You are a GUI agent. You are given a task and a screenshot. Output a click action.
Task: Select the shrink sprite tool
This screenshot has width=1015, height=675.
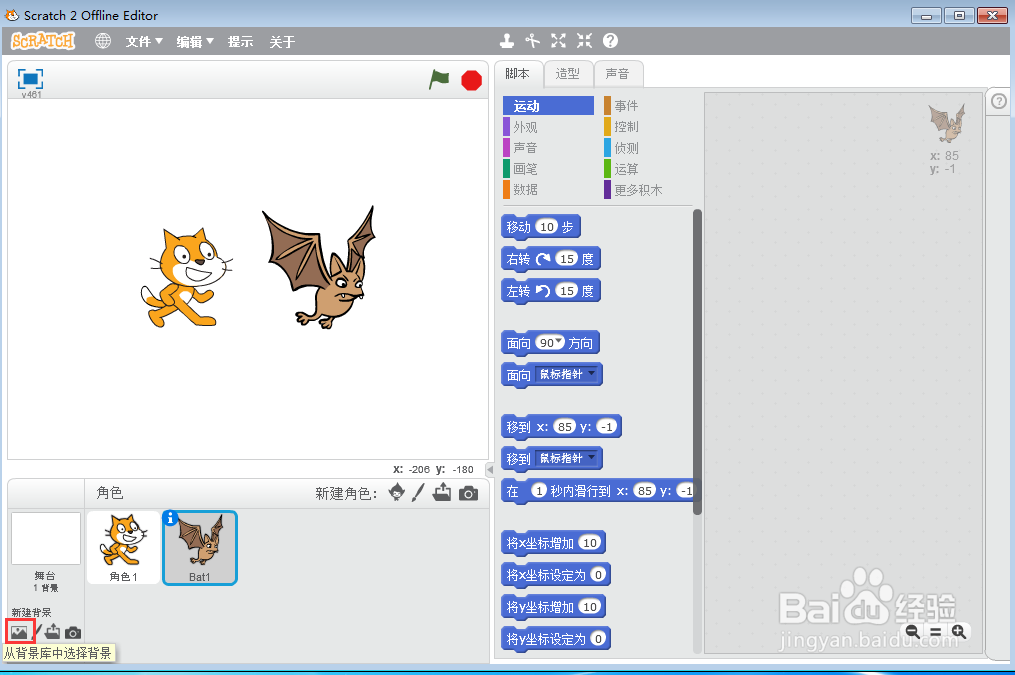(583, 41)
